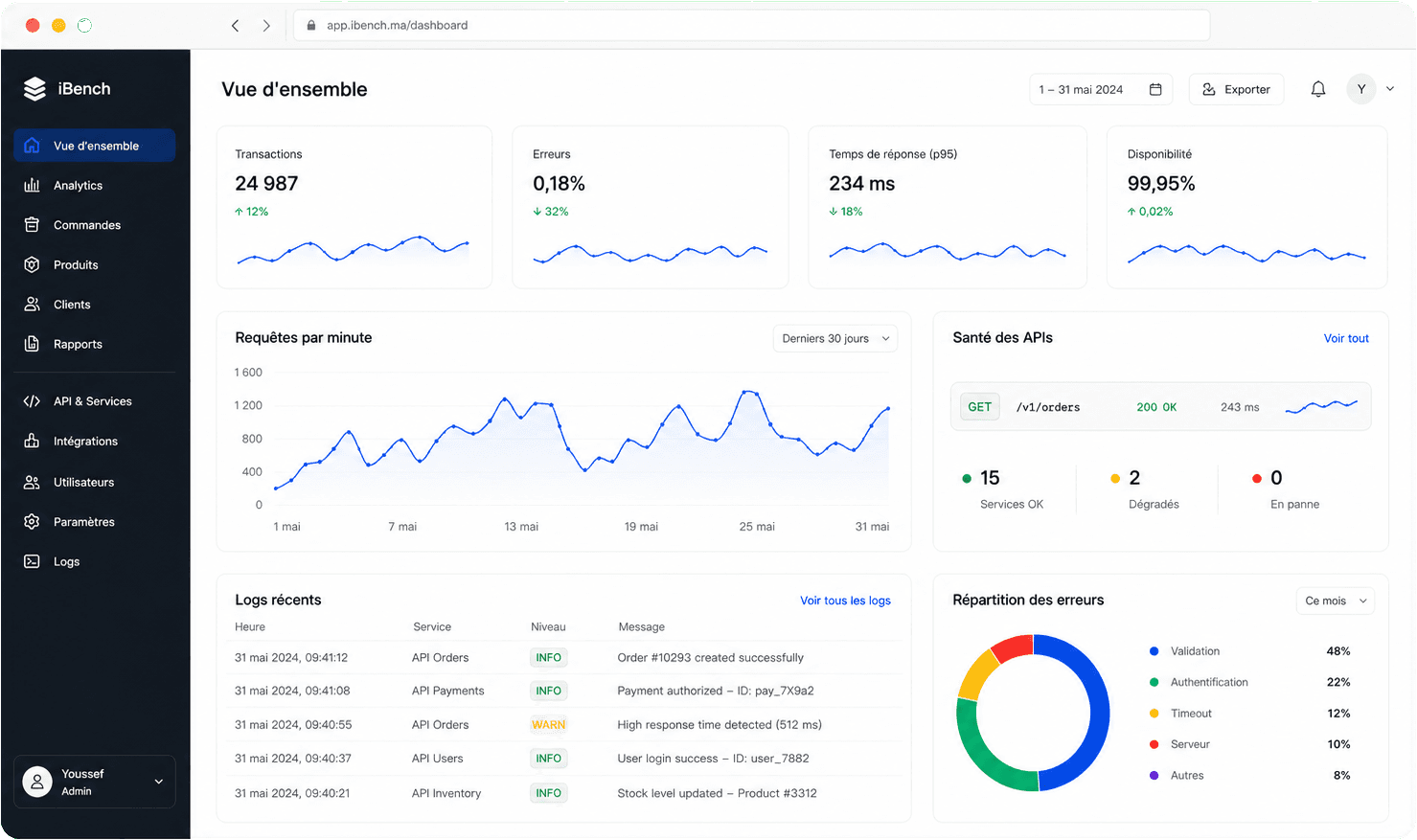Image resolution: width=1417 pixels, height=840 pixels.
Task: Click the Transactions sparkline chart
Action: coord(354,250)
